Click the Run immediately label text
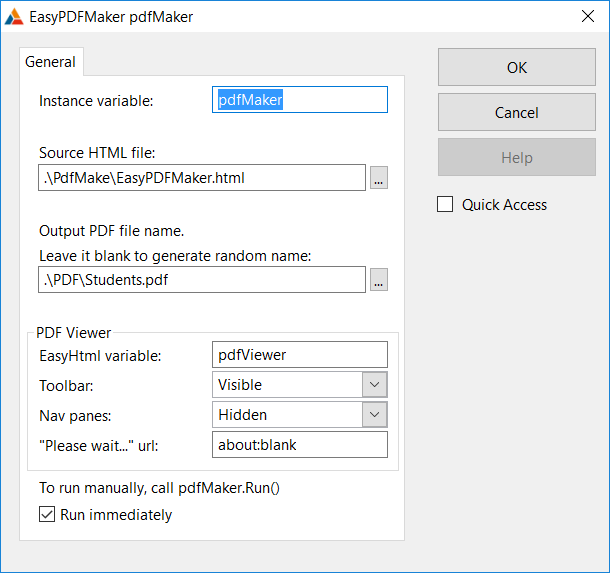The height and width of the screenshot is (573, 610). coord(116,515)
